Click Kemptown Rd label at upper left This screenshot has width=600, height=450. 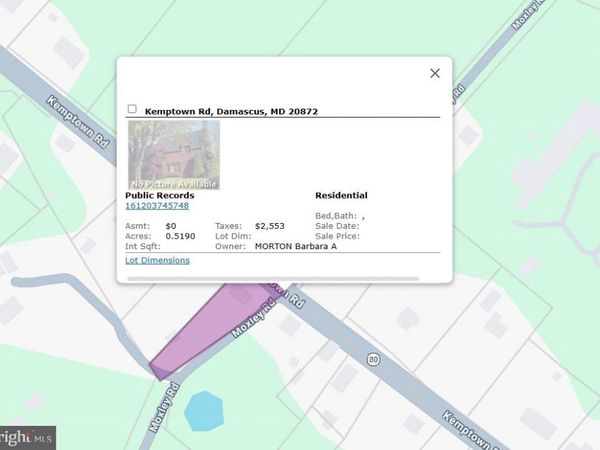coord(78,122)
